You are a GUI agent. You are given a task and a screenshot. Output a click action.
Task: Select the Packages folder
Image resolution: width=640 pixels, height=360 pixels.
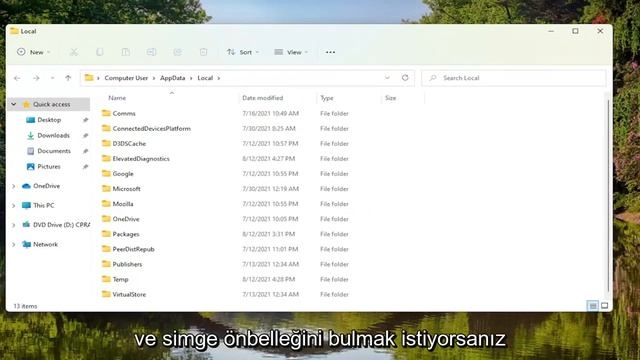click(x=126, y=234)
